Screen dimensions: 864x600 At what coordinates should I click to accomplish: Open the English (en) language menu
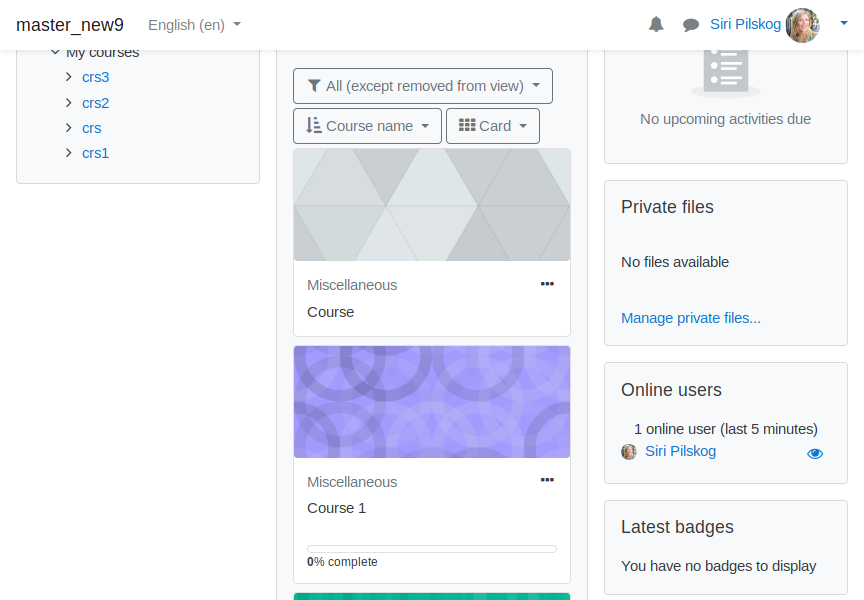pos(195,25)
